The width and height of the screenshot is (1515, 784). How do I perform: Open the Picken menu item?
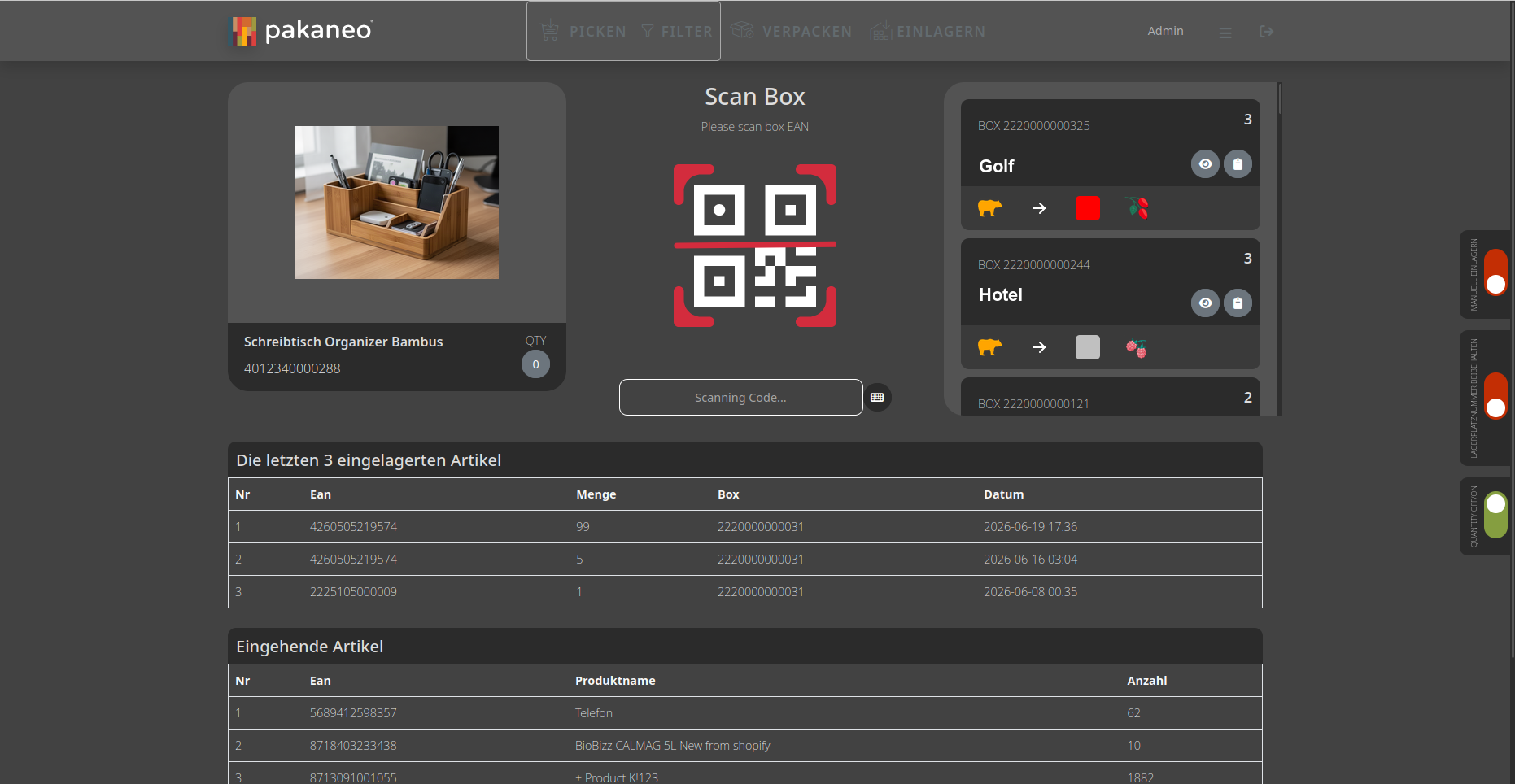pyautogui.click(x=583, y=32)
